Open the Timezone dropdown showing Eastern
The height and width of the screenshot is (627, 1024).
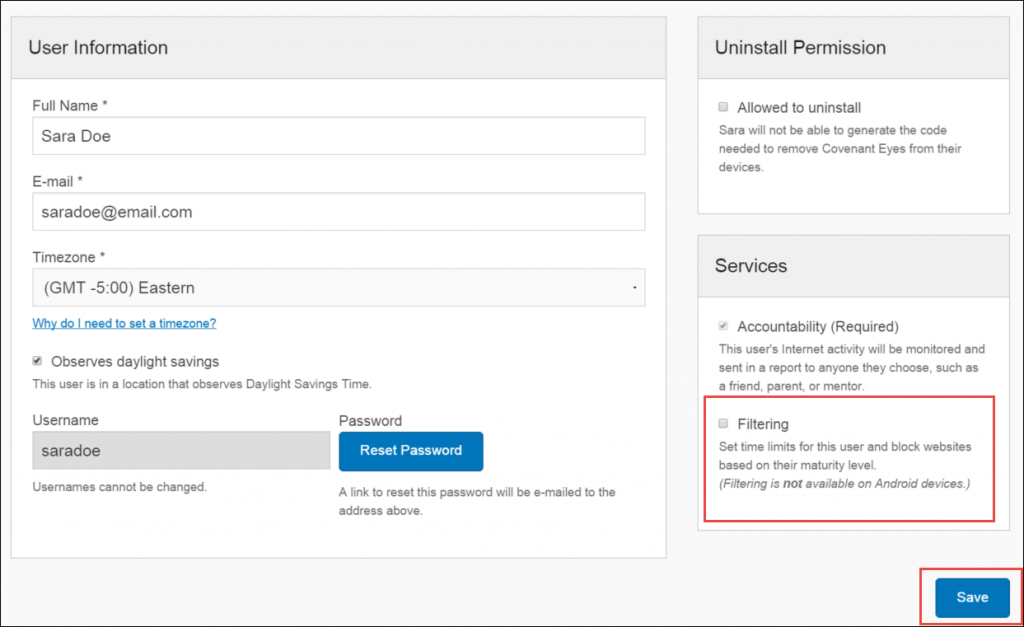pos(338,287)
